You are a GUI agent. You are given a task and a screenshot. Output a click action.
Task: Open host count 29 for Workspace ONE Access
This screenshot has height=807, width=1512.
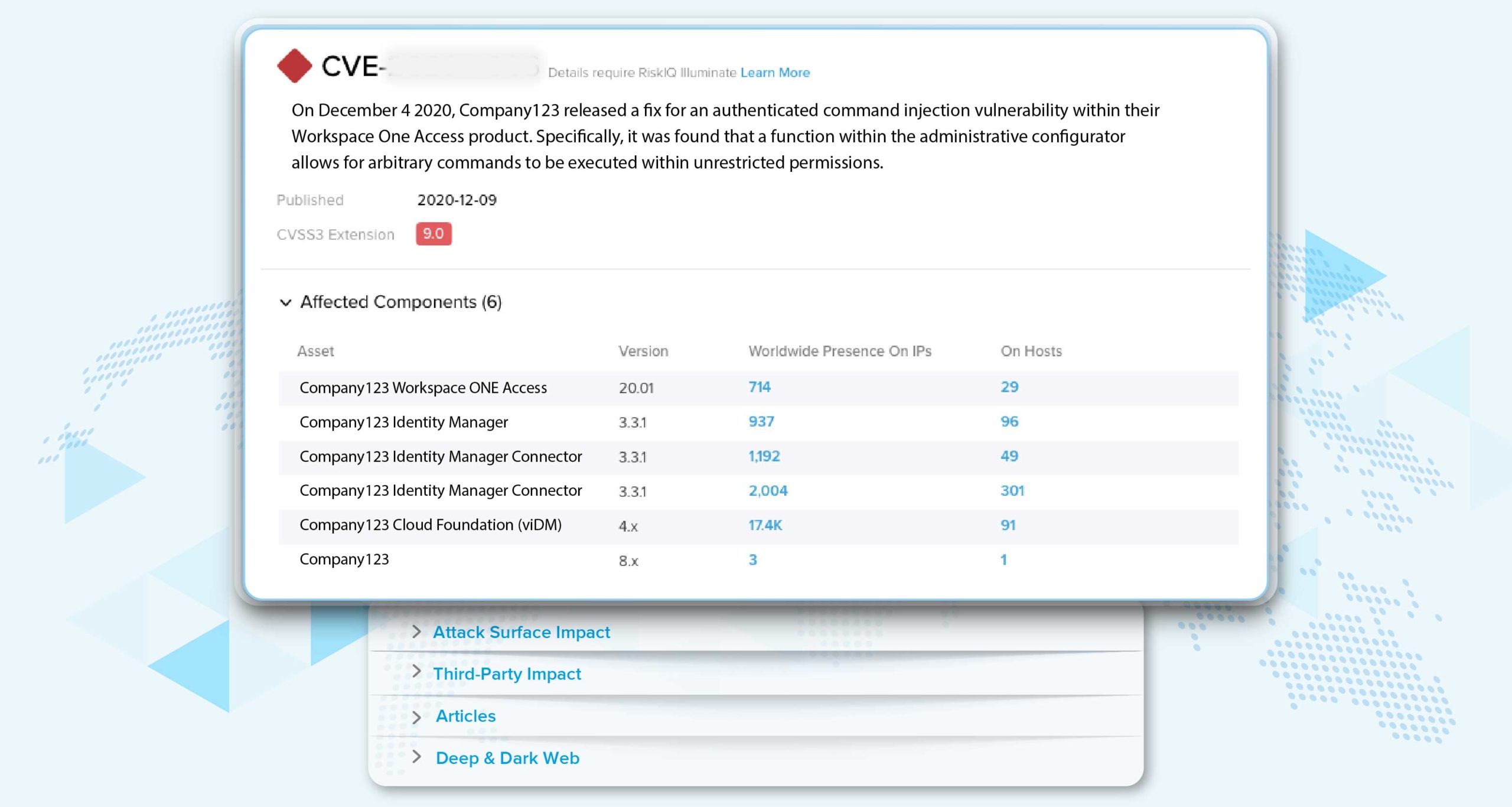[1009, 387]
